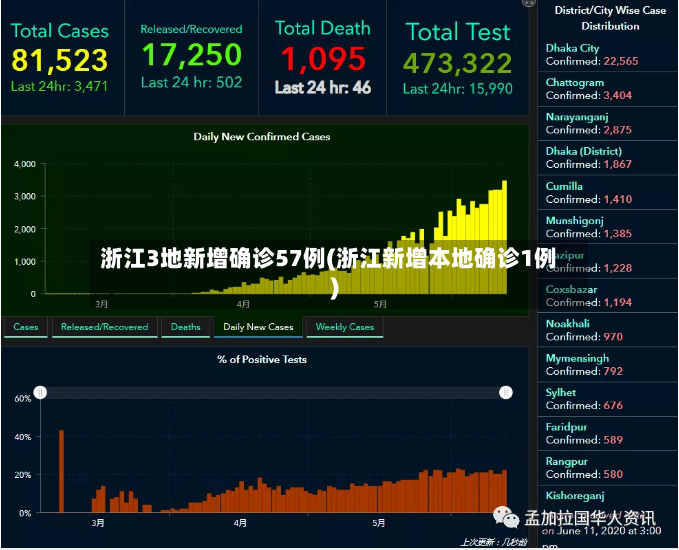The image size is (679, 550).
Task: Select the Rangpur district entry
Action: 608,468
